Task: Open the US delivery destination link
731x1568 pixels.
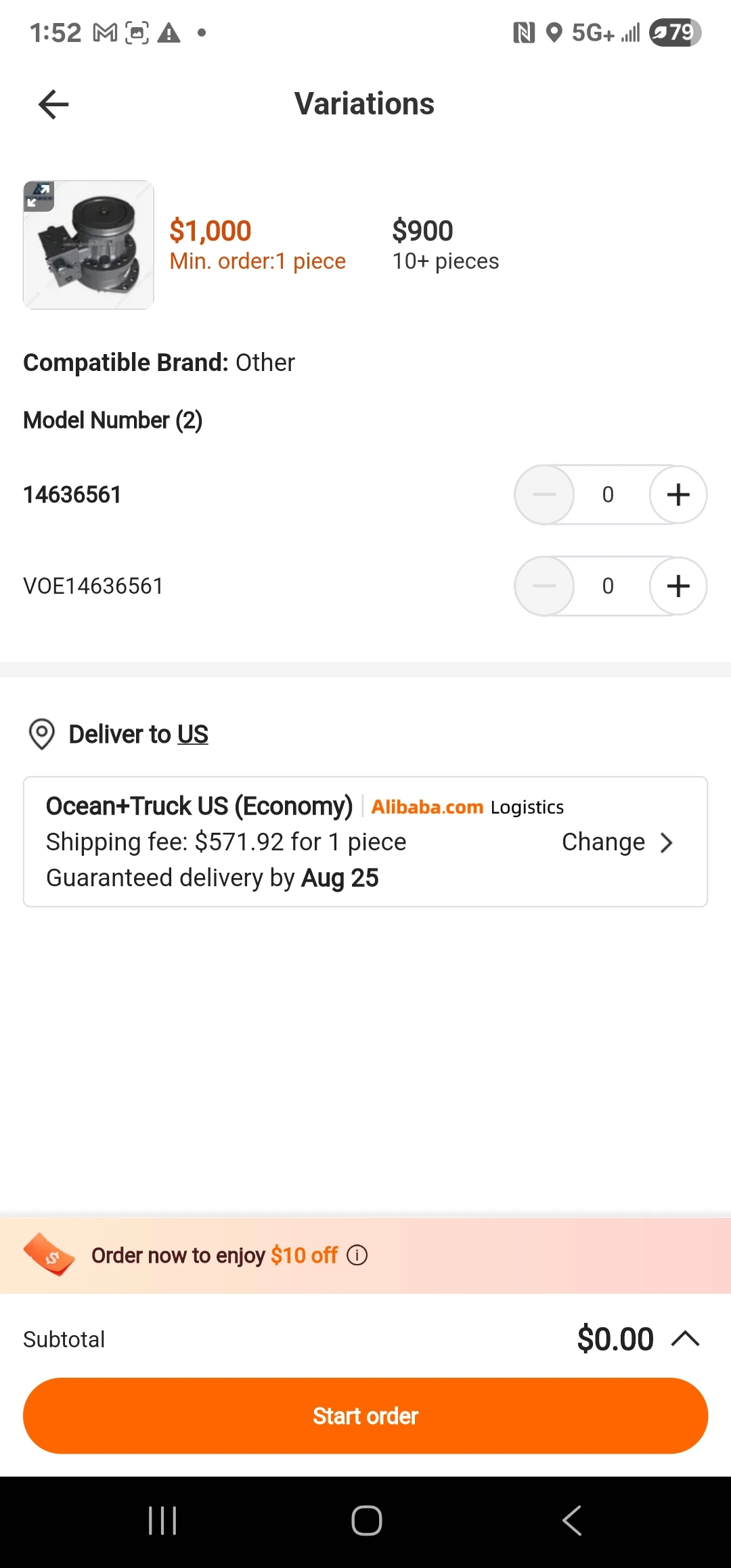Action: click(x=193, y=735)
